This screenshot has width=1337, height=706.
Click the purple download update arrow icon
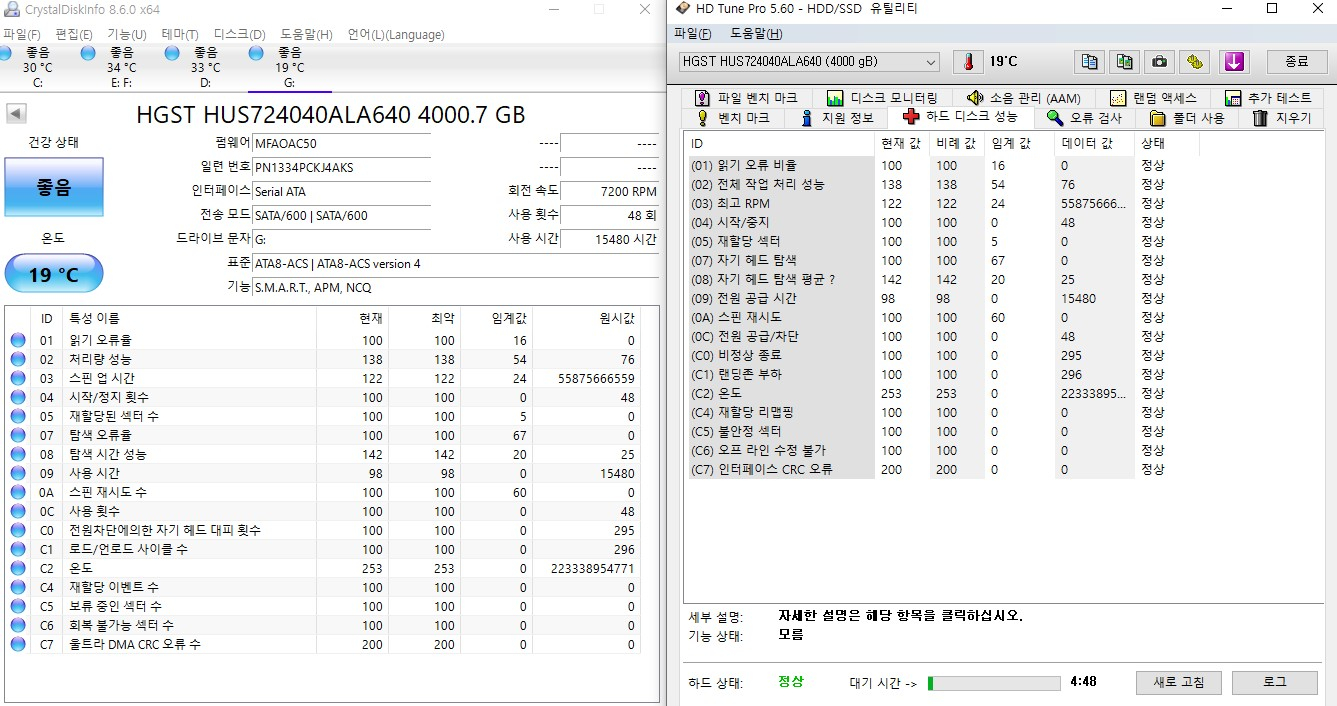point(1233,62)
